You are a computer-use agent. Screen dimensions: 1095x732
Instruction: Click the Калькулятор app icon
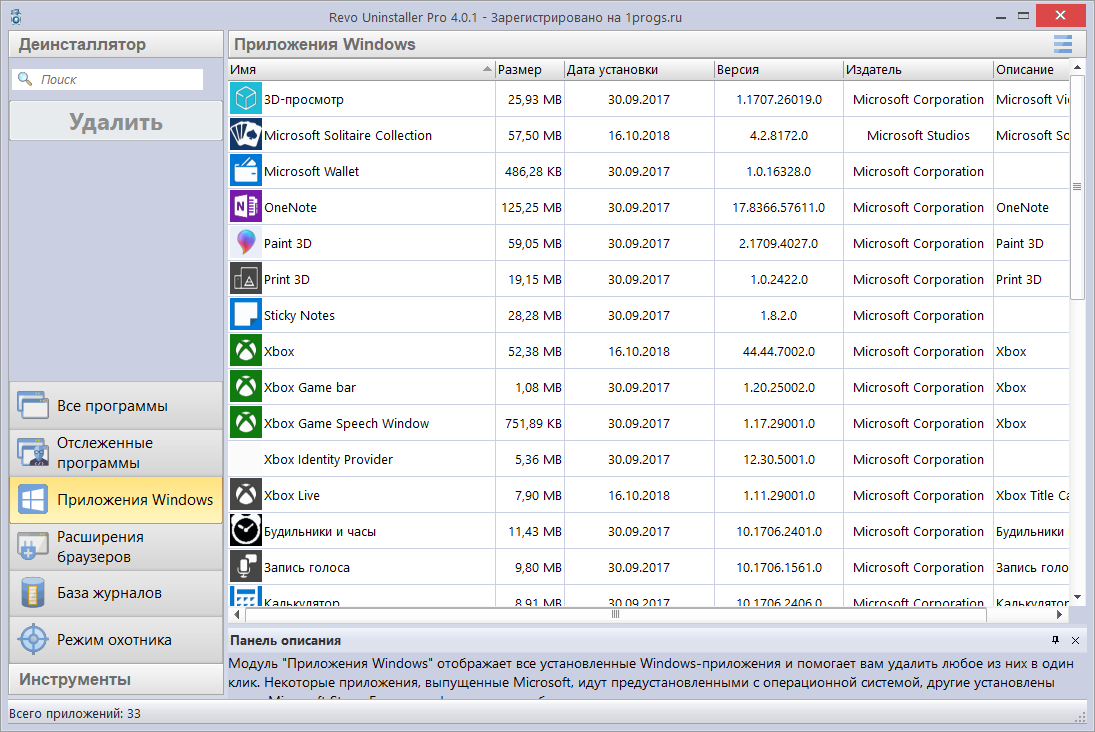pyautogui.click(x=245, y=598)
